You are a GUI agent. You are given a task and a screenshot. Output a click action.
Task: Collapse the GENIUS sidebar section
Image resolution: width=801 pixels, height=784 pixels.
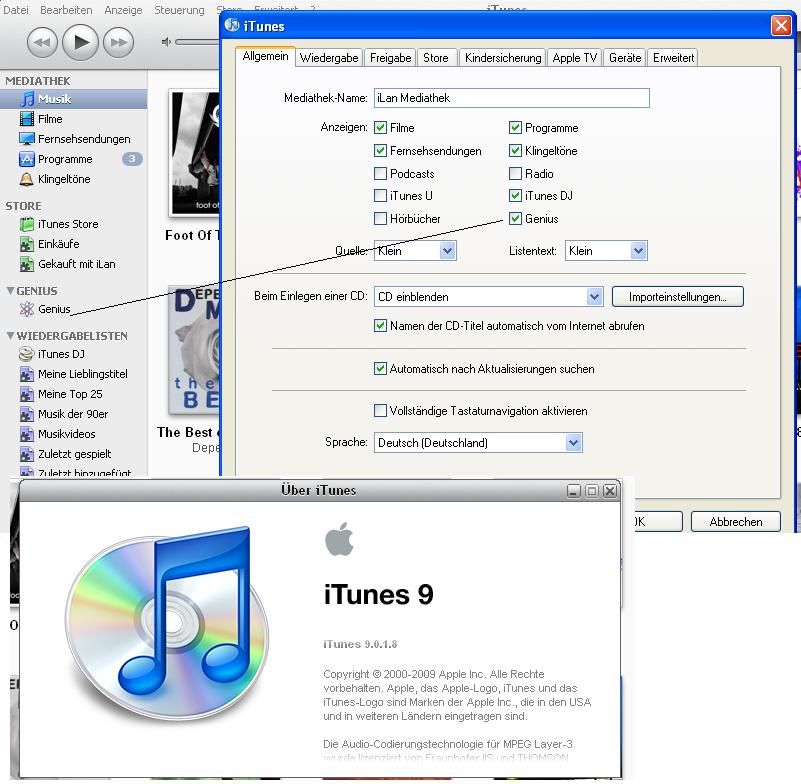click(x=10, y=291)
